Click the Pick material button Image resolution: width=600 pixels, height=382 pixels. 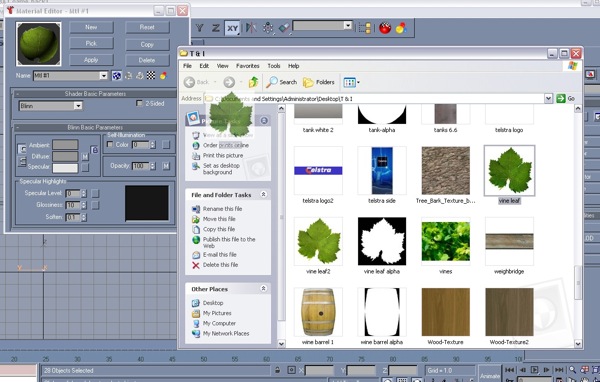coord(91,44)
